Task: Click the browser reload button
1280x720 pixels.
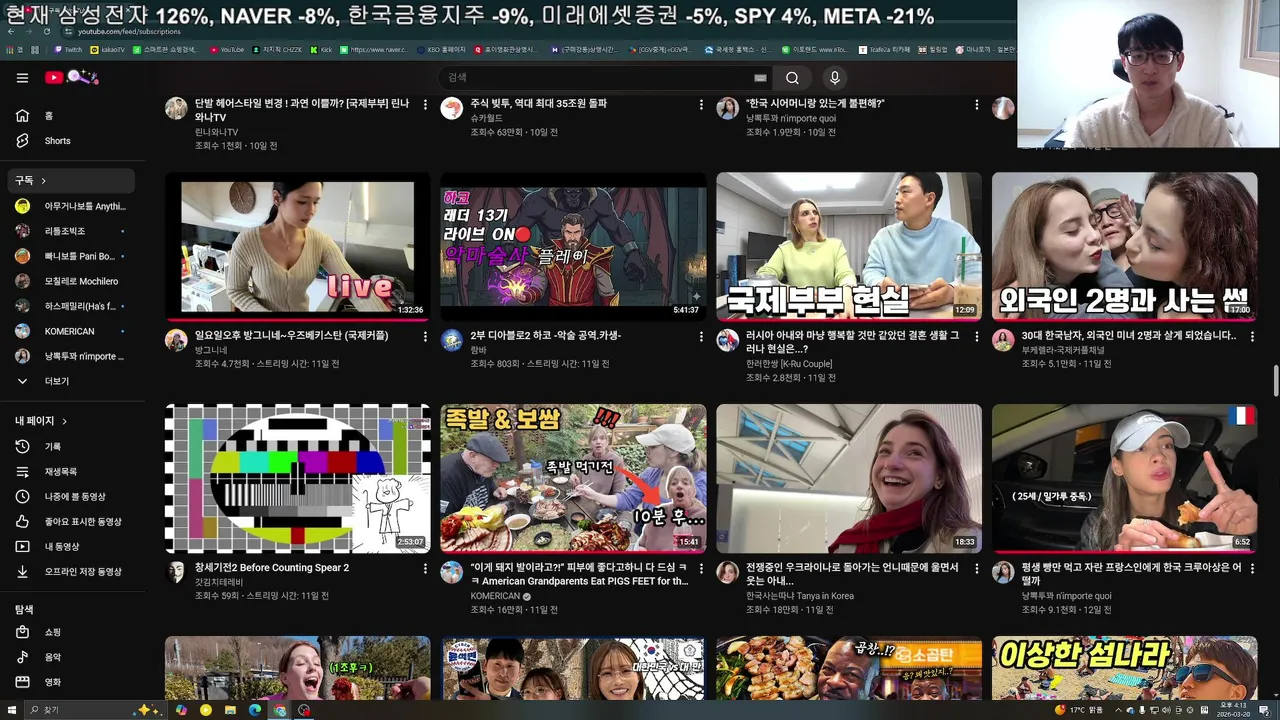Action: (x=47, y=32)
